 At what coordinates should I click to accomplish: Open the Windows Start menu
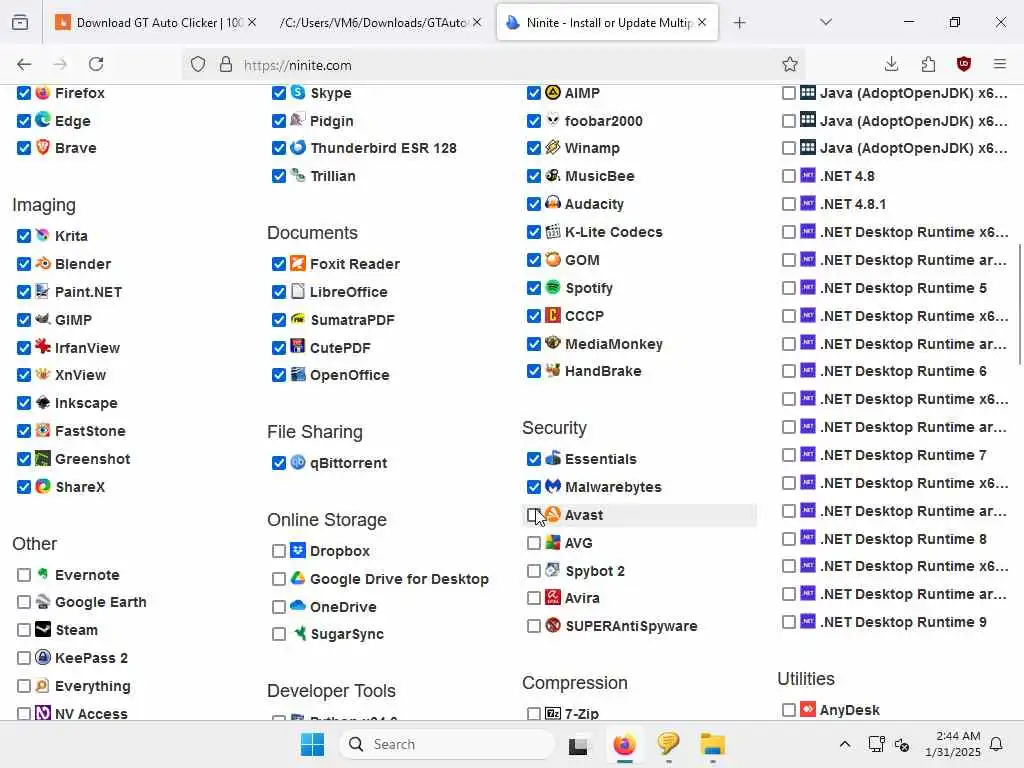[x=312, y=744]
